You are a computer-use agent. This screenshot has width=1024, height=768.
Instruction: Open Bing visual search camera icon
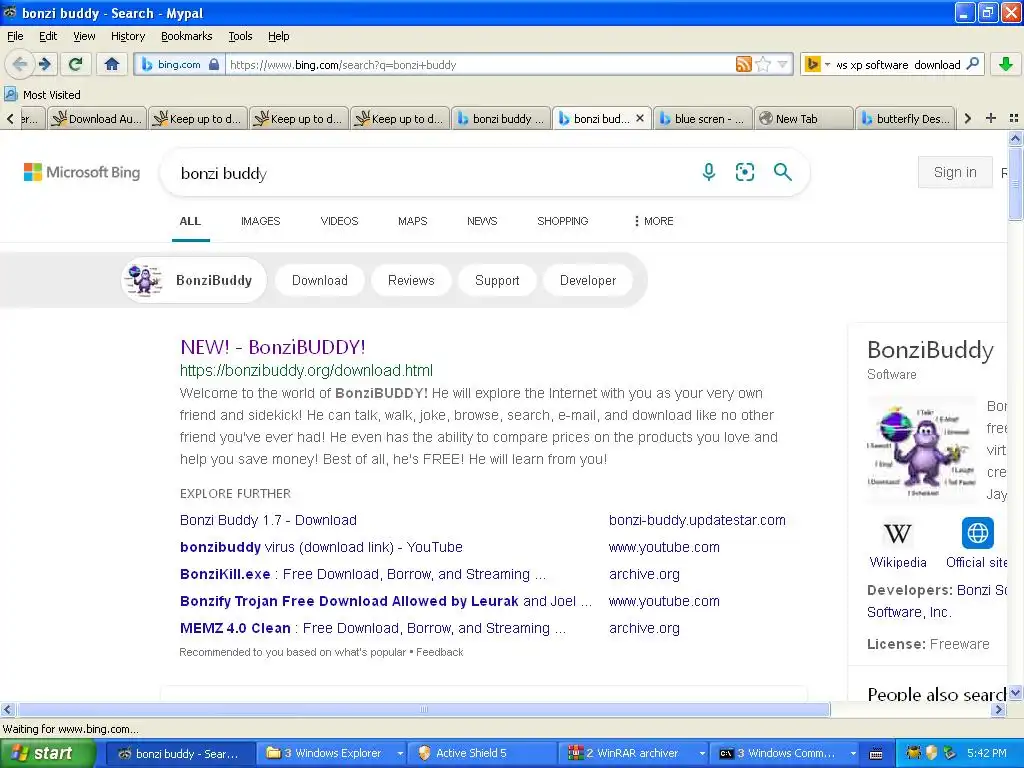pyautogui.click(x=744, y=172)
